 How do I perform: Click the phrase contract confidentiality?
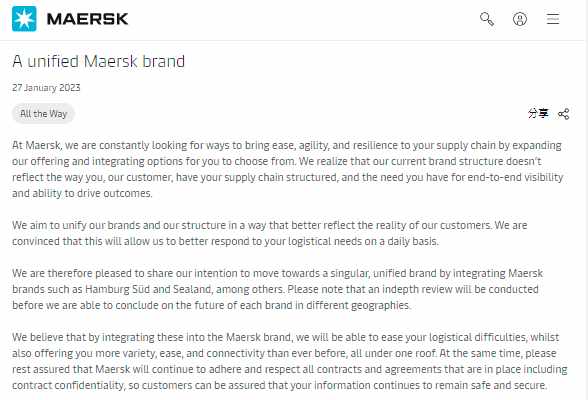coord(68,385)
